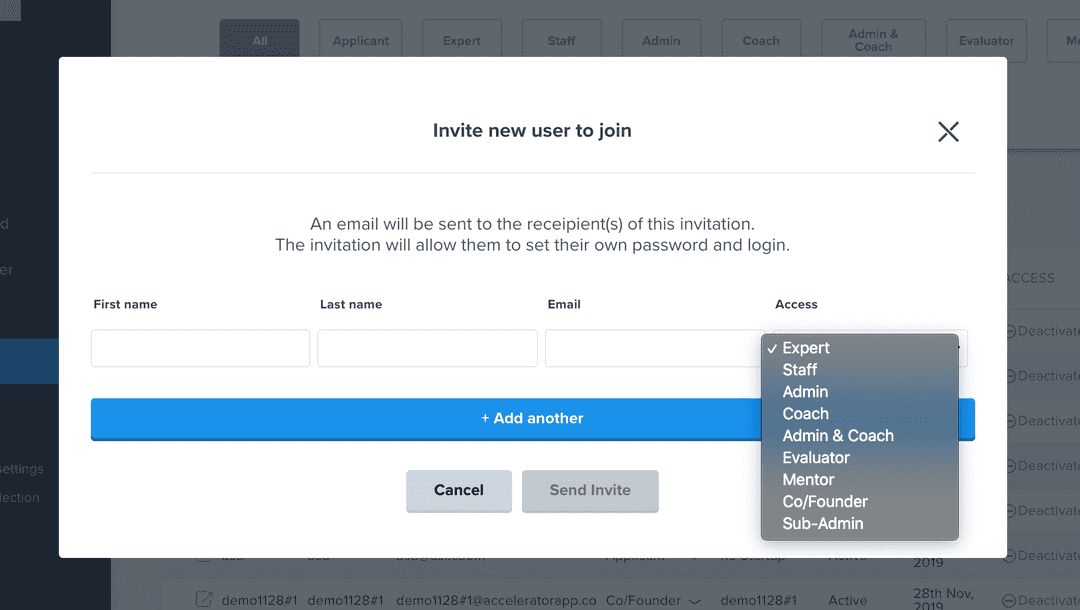
Task: Focus the Last name text box
Action: (x=427, y=349)
